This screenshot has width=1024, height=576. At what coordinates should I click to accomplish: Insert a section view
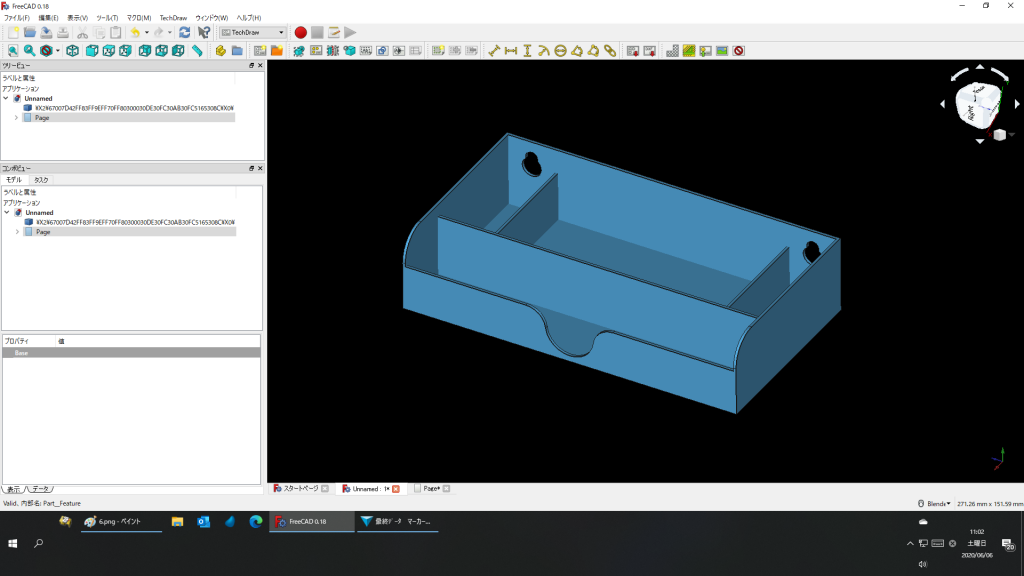point(332,51)
